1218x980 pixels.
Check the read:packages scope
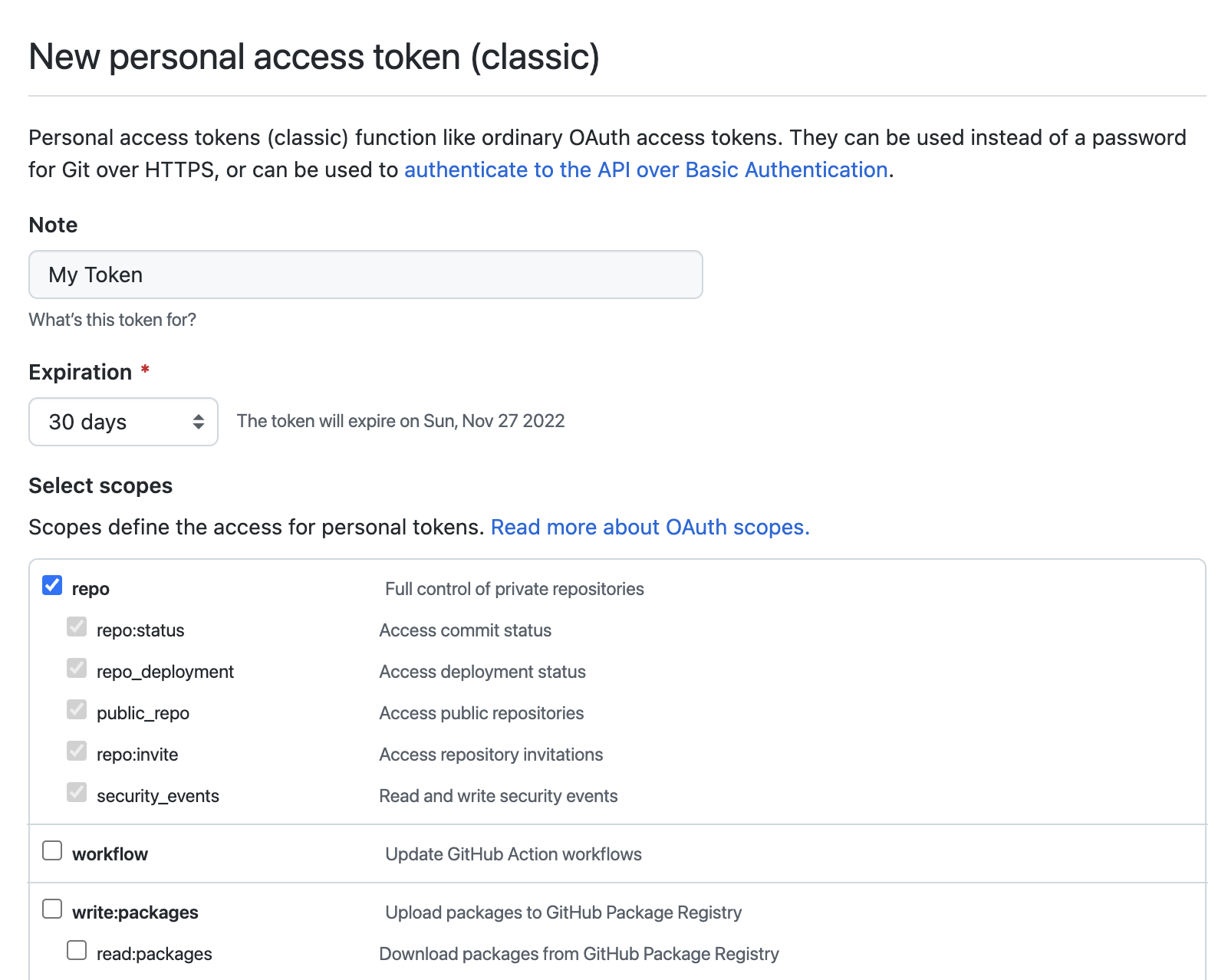point(77,951)
